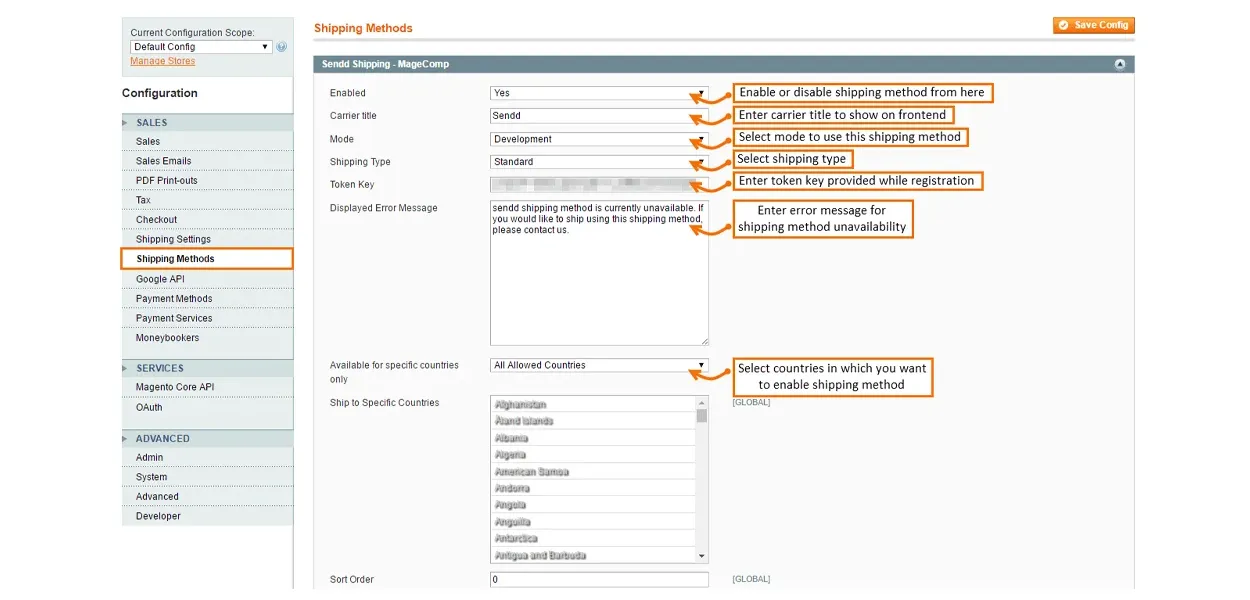Click the help icon beside the scope dropdown

(281, 47)
